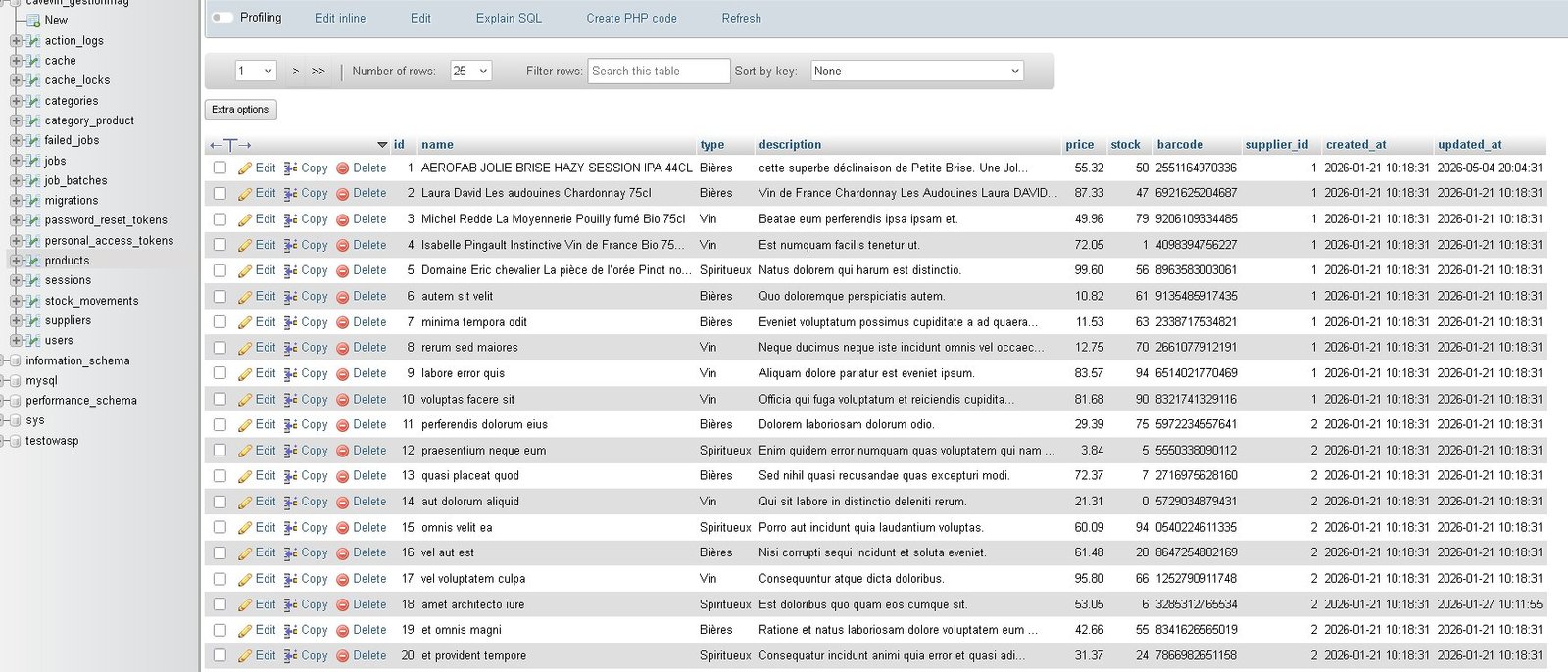Click pencil icon for et omnis magni row

245,631
